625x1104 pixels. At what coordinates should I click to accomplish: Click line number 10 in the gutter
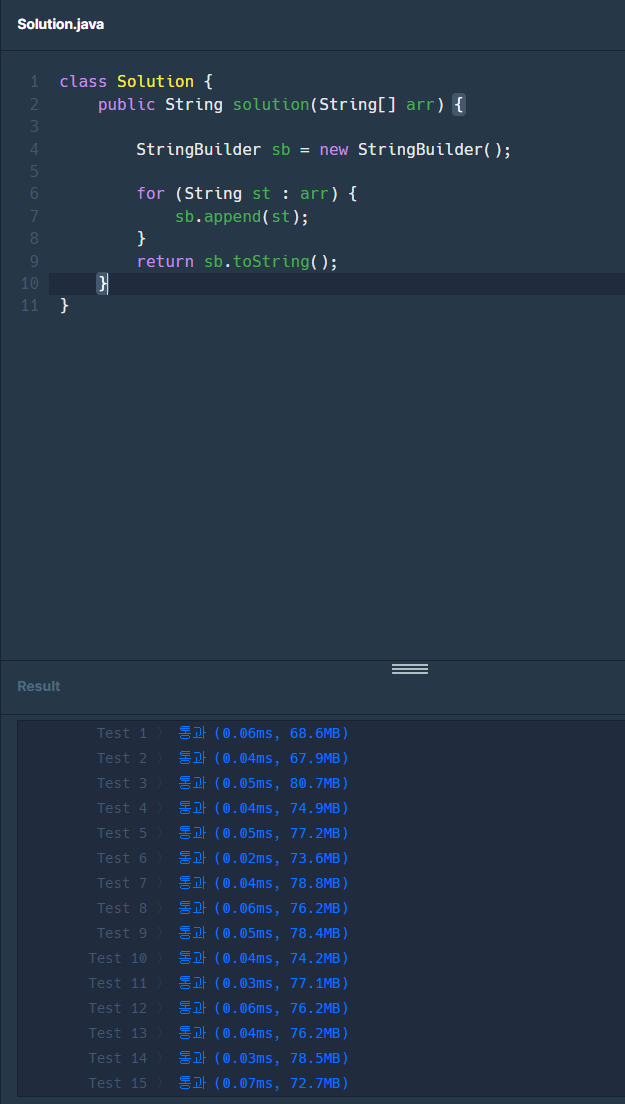30,284
